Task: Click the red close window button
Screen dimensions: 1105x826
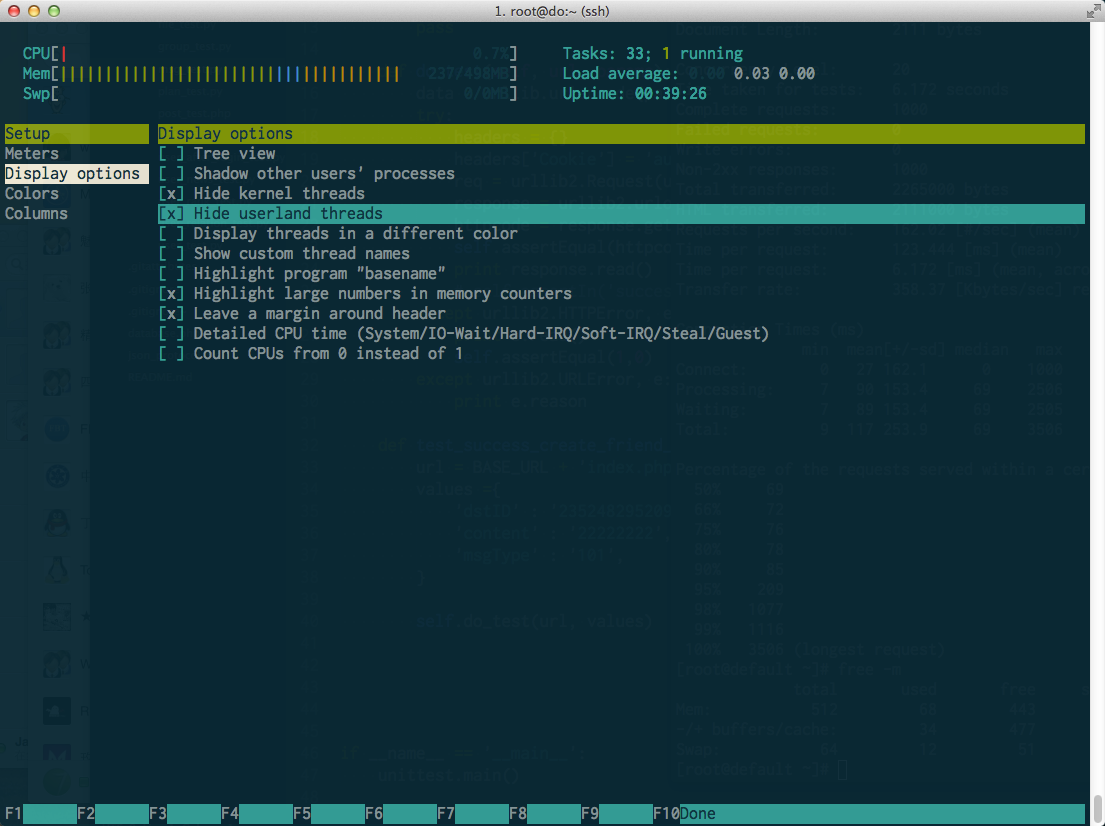Action: [13, 11]
